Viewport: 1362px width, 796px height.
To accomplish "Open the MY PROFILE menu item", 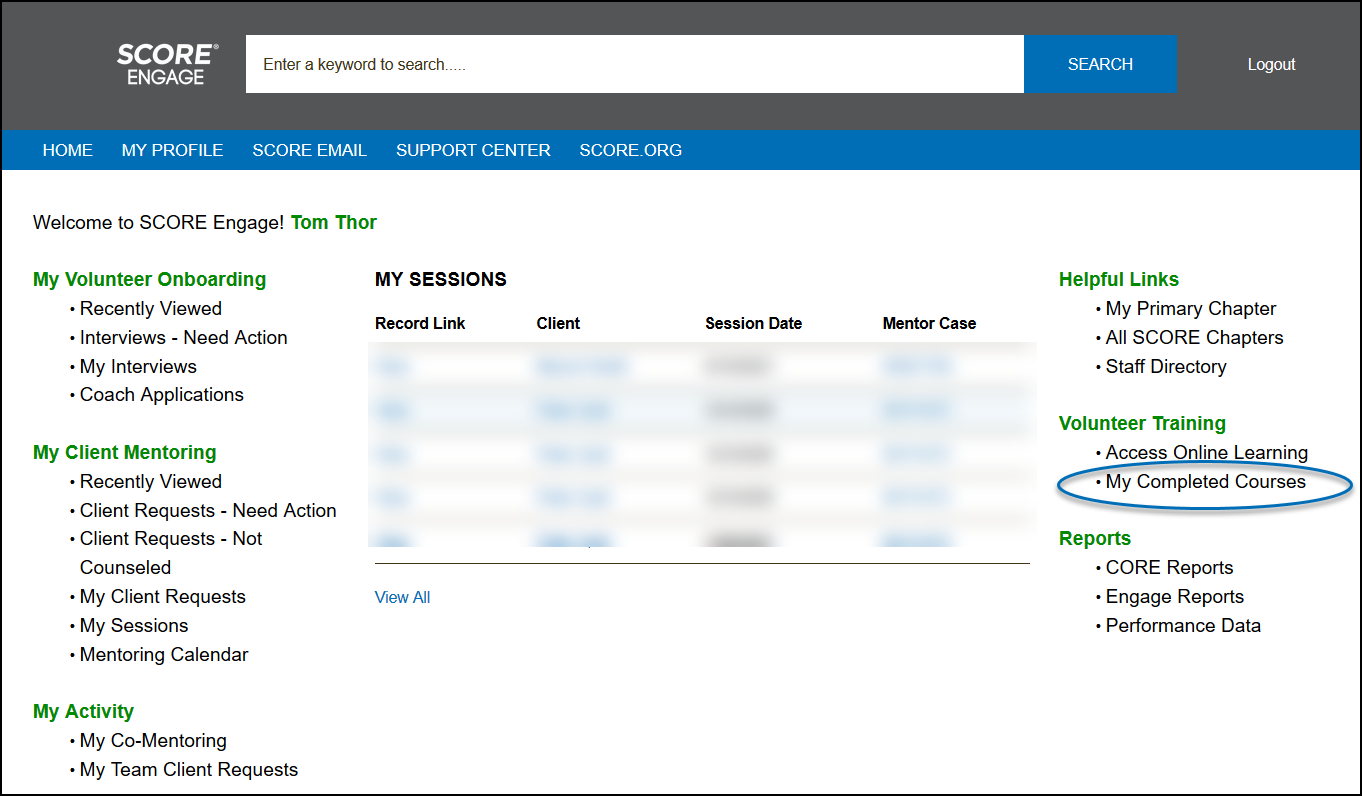I will coord(172,150).
